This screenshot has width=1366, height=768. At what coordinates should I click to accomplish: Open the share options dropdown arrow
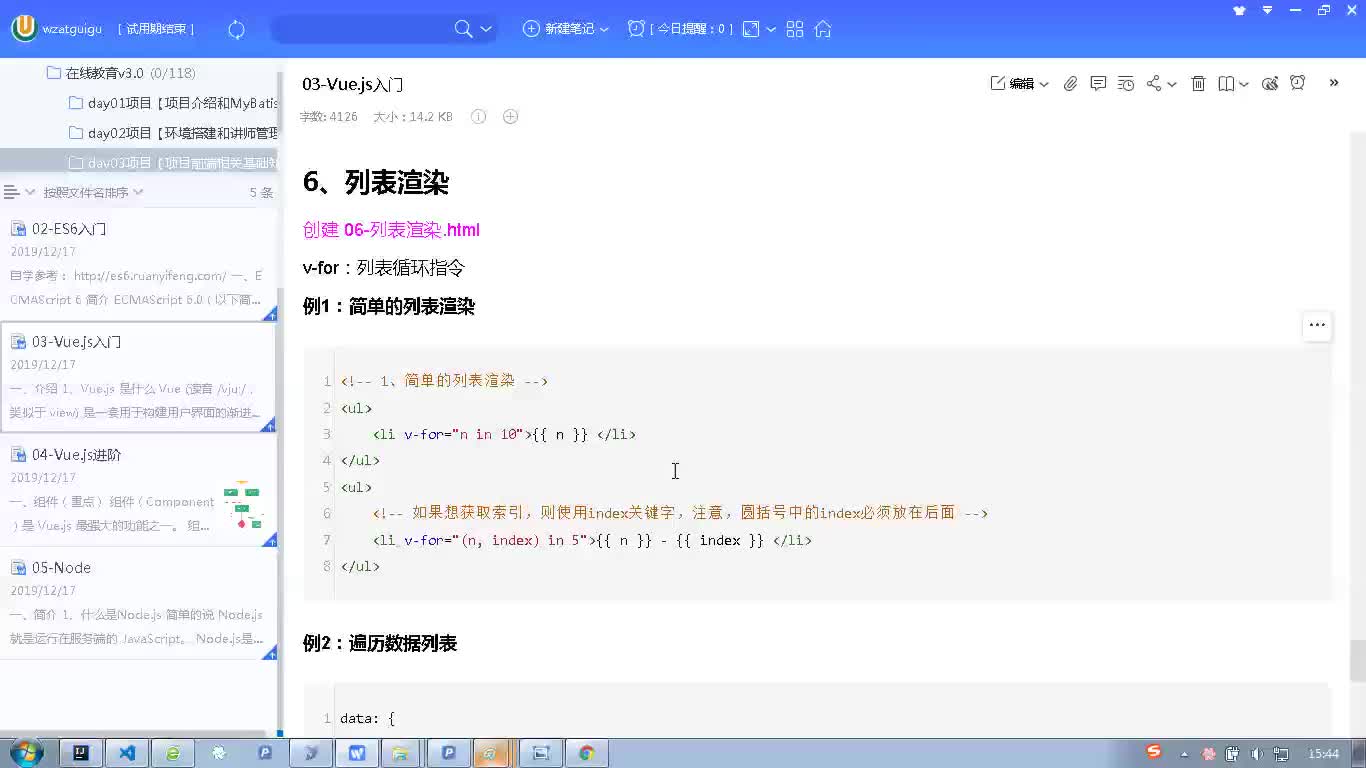click(1172, 84)
